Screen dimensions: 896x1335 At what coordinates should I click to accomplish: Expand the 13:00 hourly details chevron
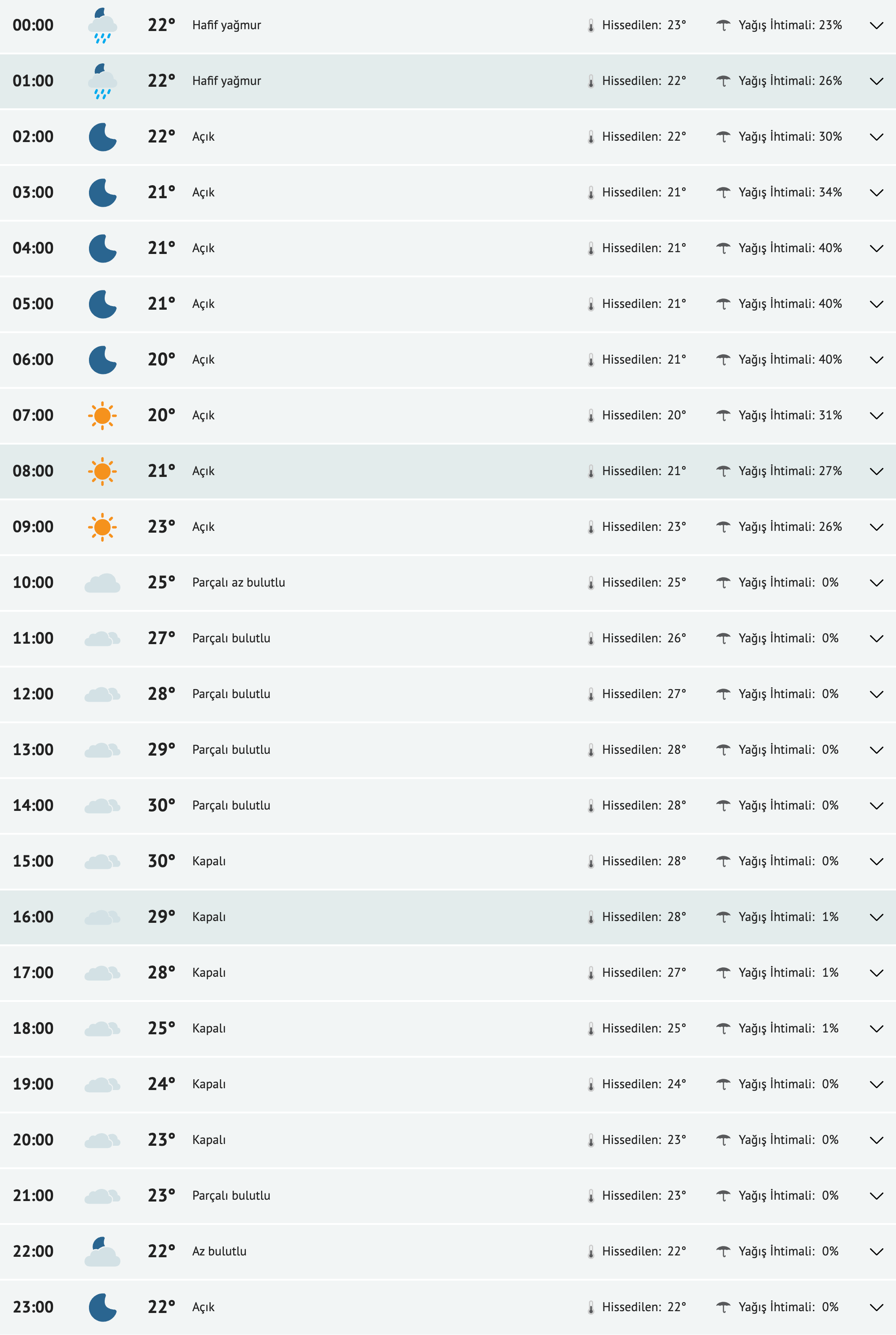876,750
